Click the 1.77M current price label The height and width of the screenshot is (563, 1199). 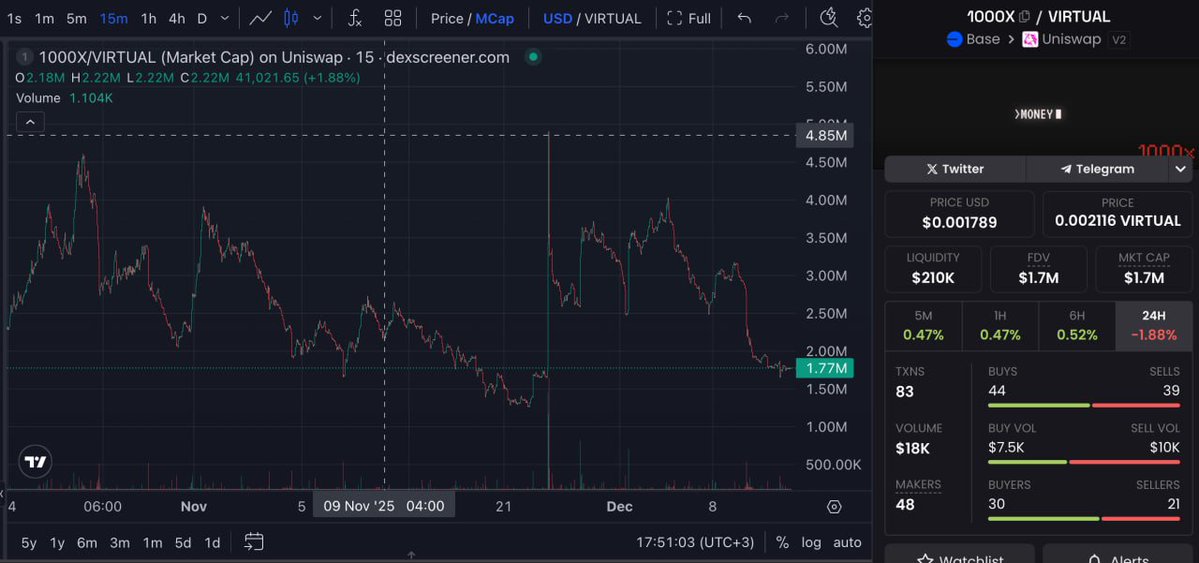pos(825,369)
